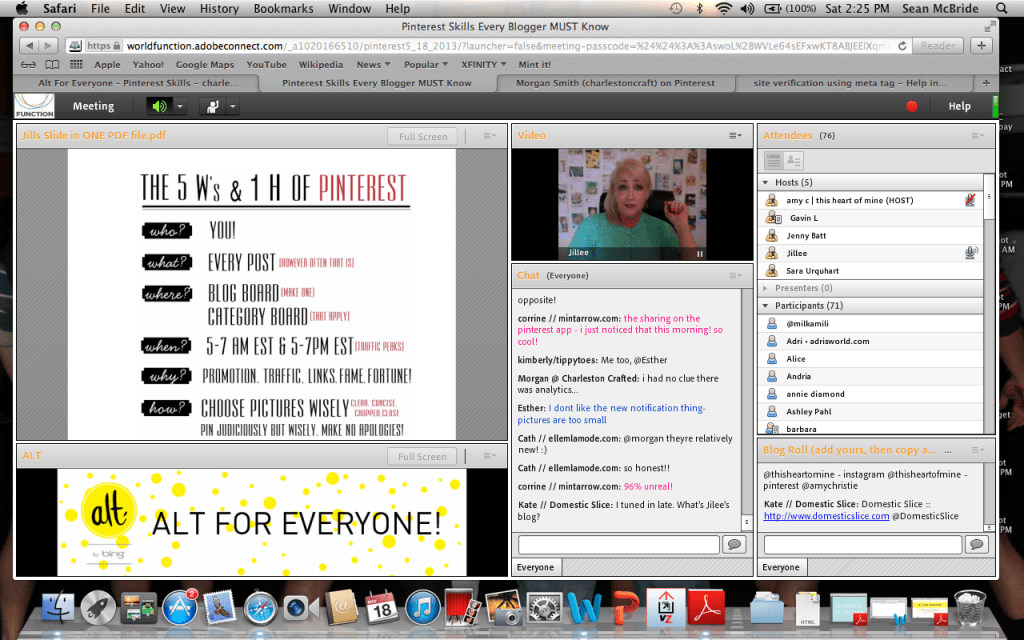This screenshot has height=640, width=1024.
Task: Open Top Sites grid icon
Action: [76, 65]
